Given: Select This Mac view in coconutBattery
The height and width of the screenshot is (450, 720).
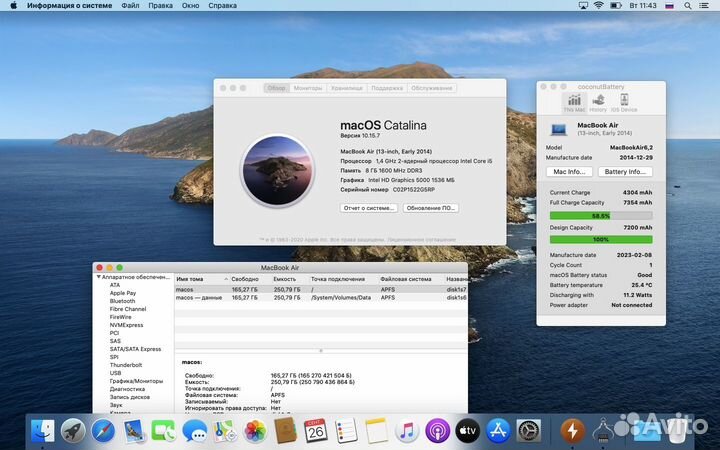Looking at the screenshot, I should [x=574, y=103].
